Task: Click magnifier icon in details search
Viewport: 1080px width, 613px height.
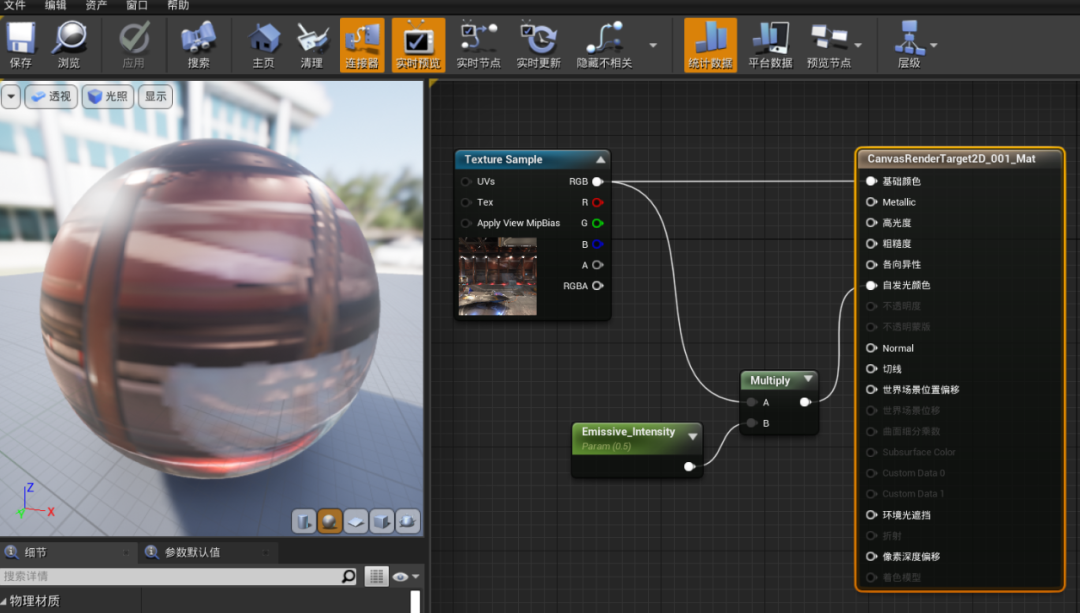Action: click(349, 576)
